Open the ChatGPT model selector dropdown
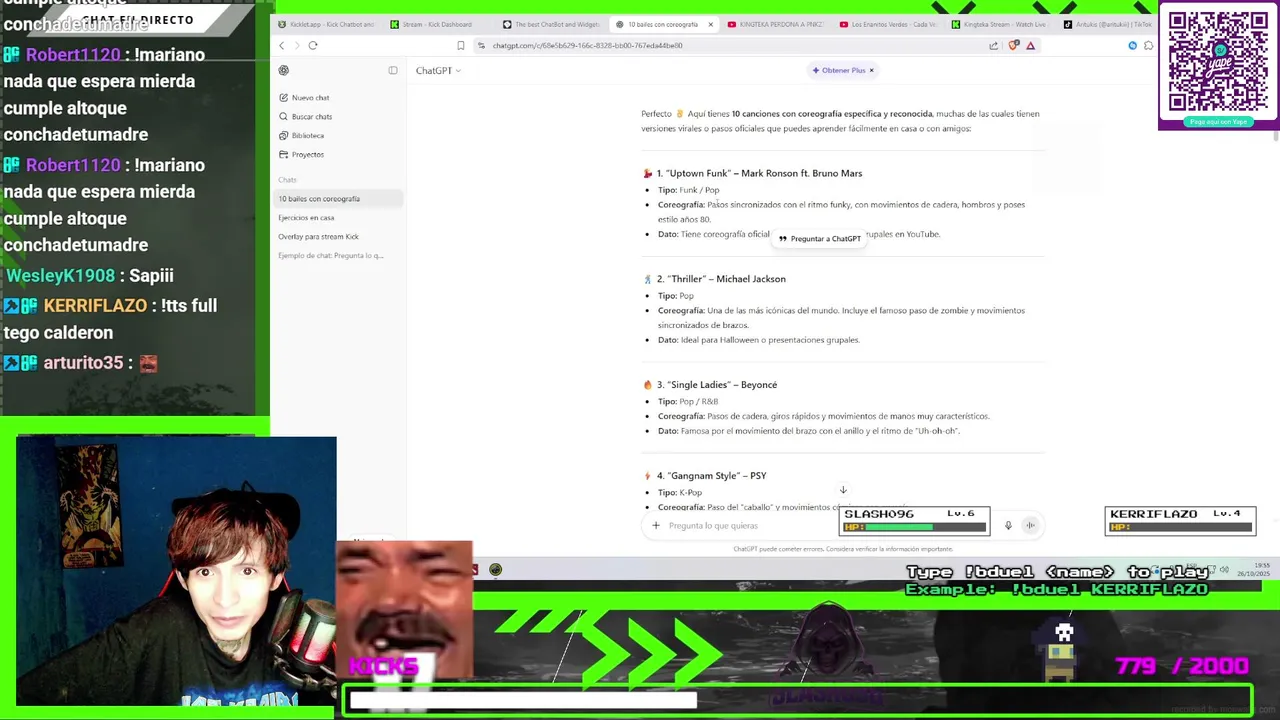 pyautogui.click(x=438, y=71)
